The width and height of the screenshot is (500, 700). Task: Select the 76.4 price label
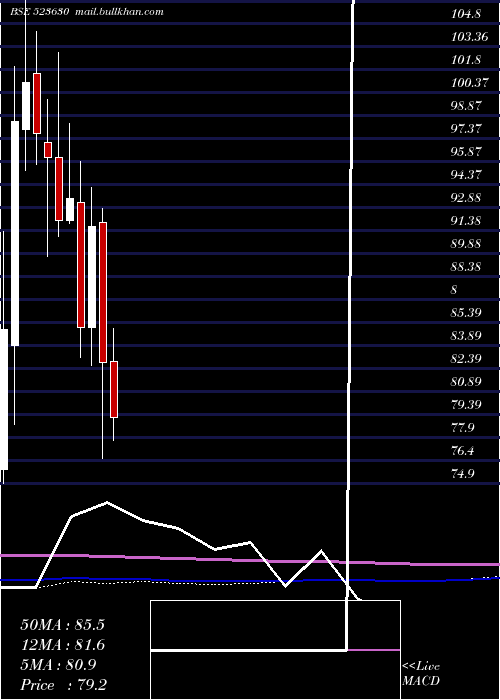click(462, 450)
